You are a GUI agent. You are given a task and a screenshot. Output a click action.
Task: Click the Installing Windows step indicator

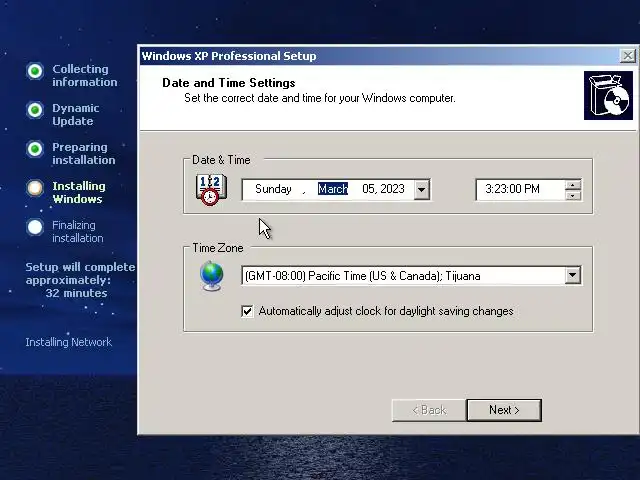coord(35,188)
